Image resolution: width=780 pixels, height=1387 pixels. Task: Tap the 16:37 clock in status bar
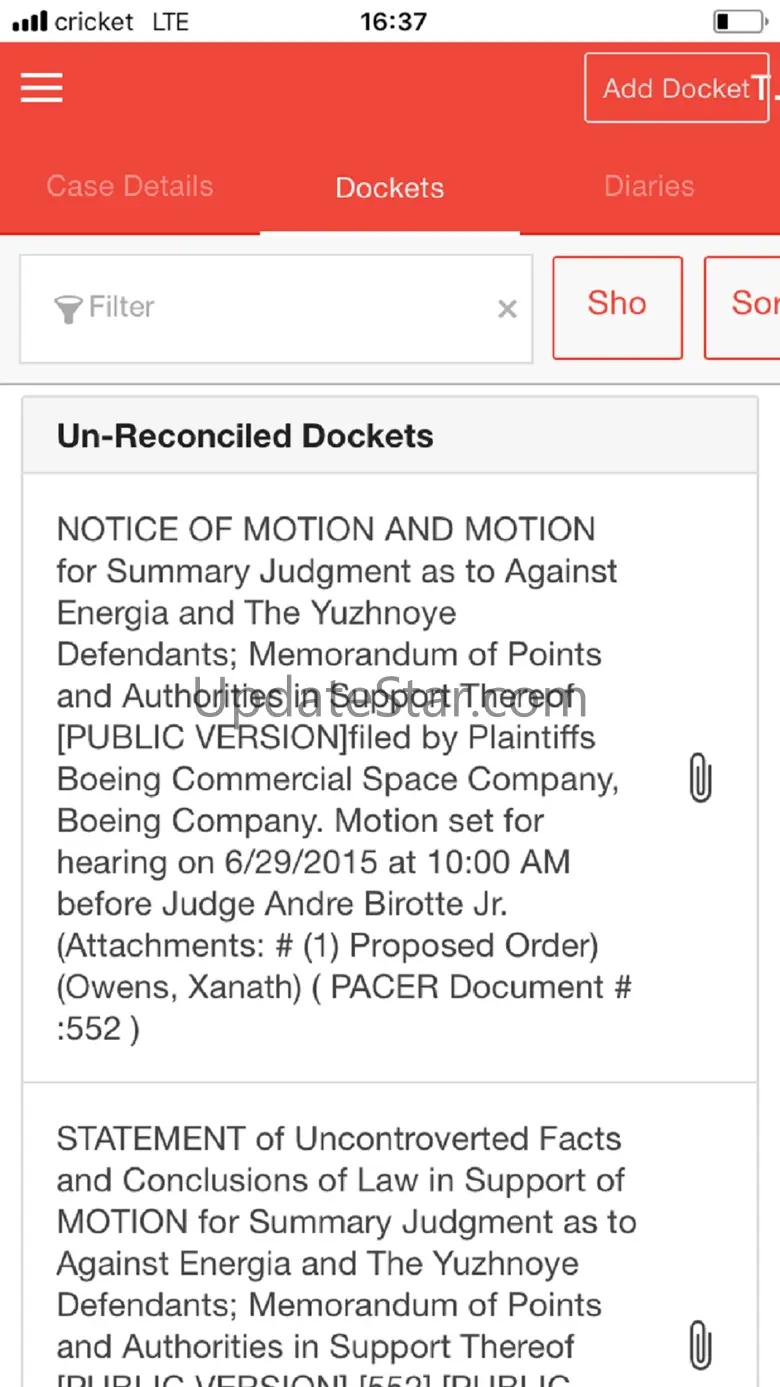click(x=393, y=21)
